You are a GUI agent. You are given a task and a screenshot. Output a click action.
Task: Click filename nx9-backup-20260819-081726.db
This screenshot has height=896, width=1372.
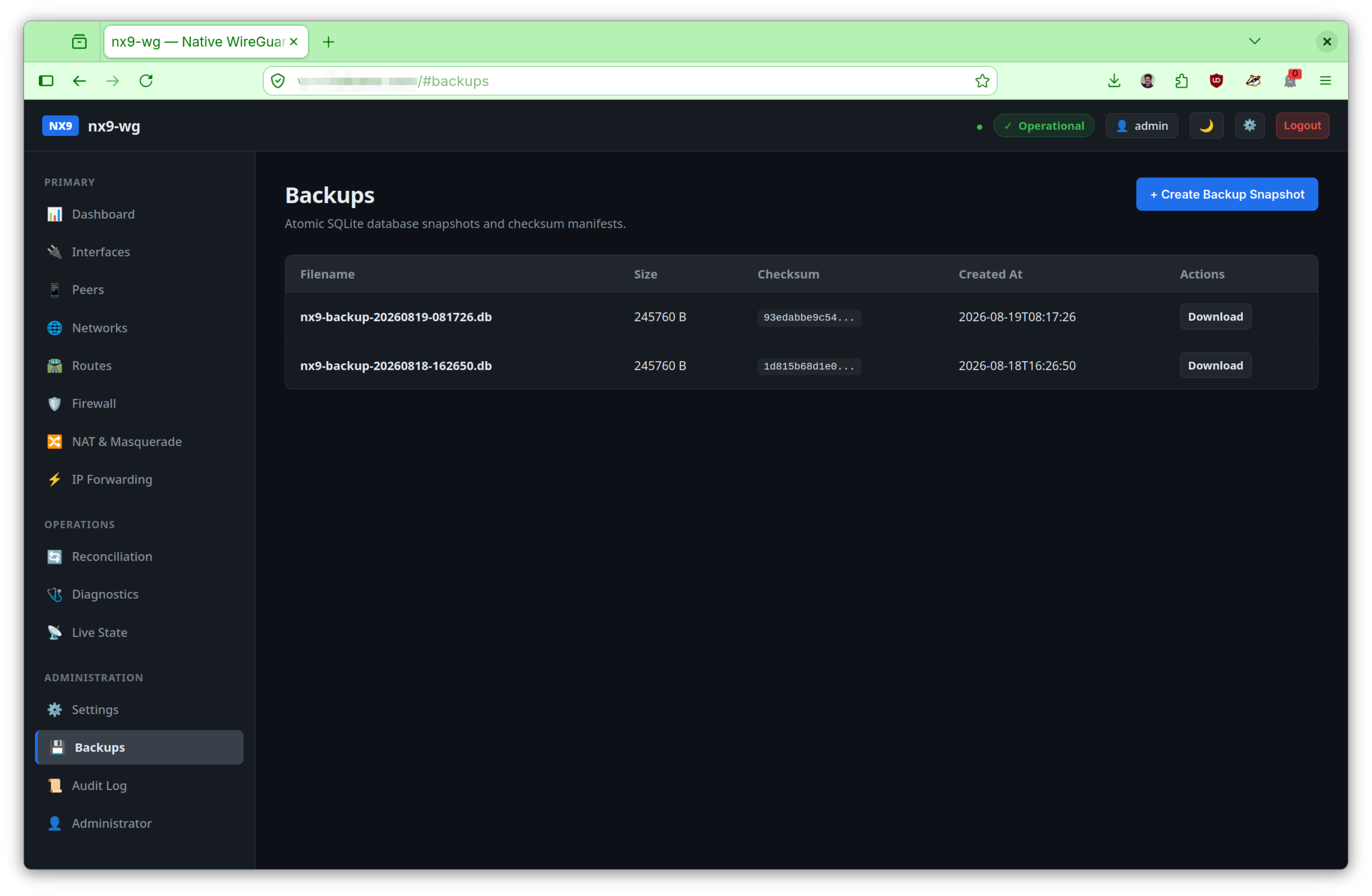(396, 317)
